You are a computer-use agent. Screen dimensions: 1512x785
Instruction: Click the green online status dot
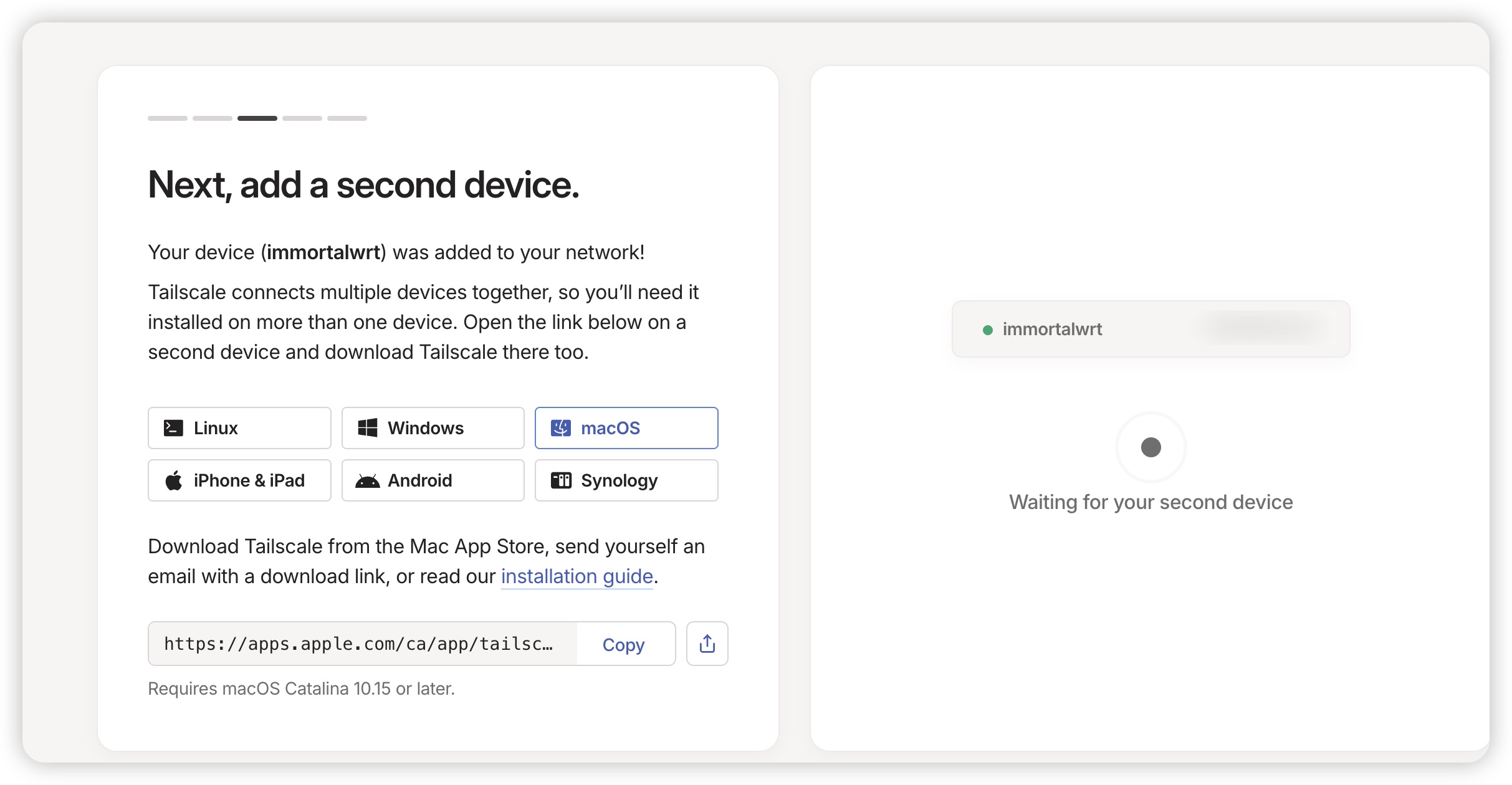tap(987, 330)
